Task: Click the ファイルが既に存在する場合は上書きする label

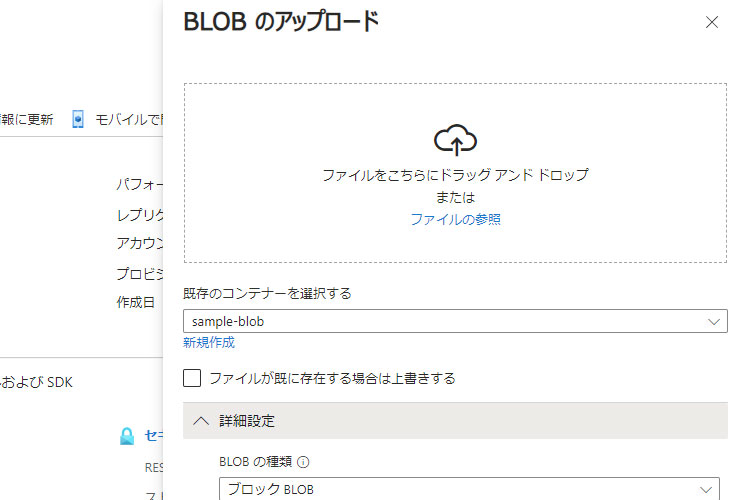Action: click(333, 378)
